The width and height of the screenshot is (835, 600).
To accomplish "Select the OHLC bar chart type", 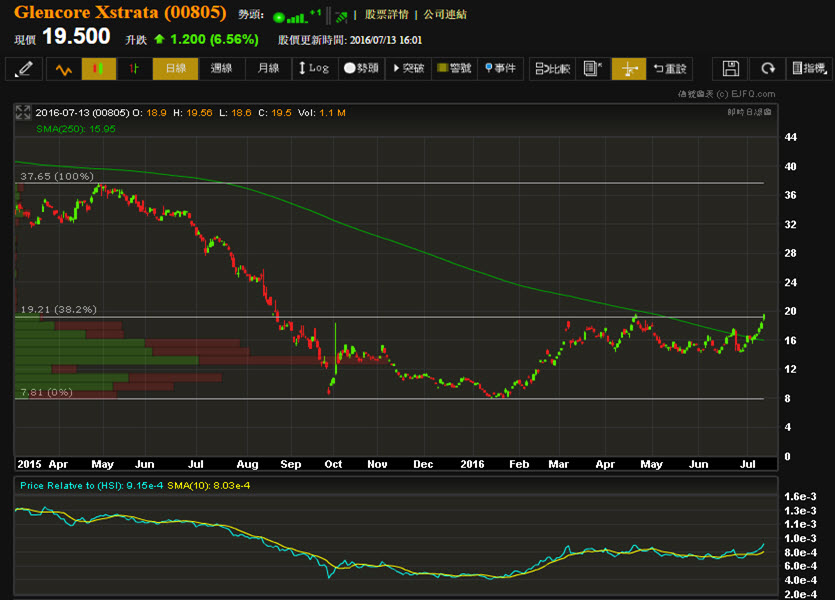I will (x=134, y=69).
